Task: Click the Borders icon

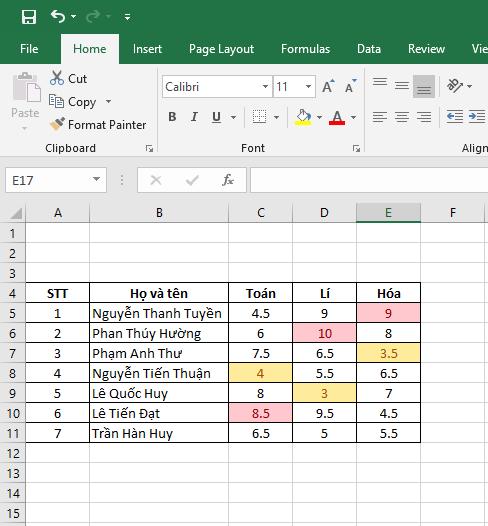Action: point(259,117)
